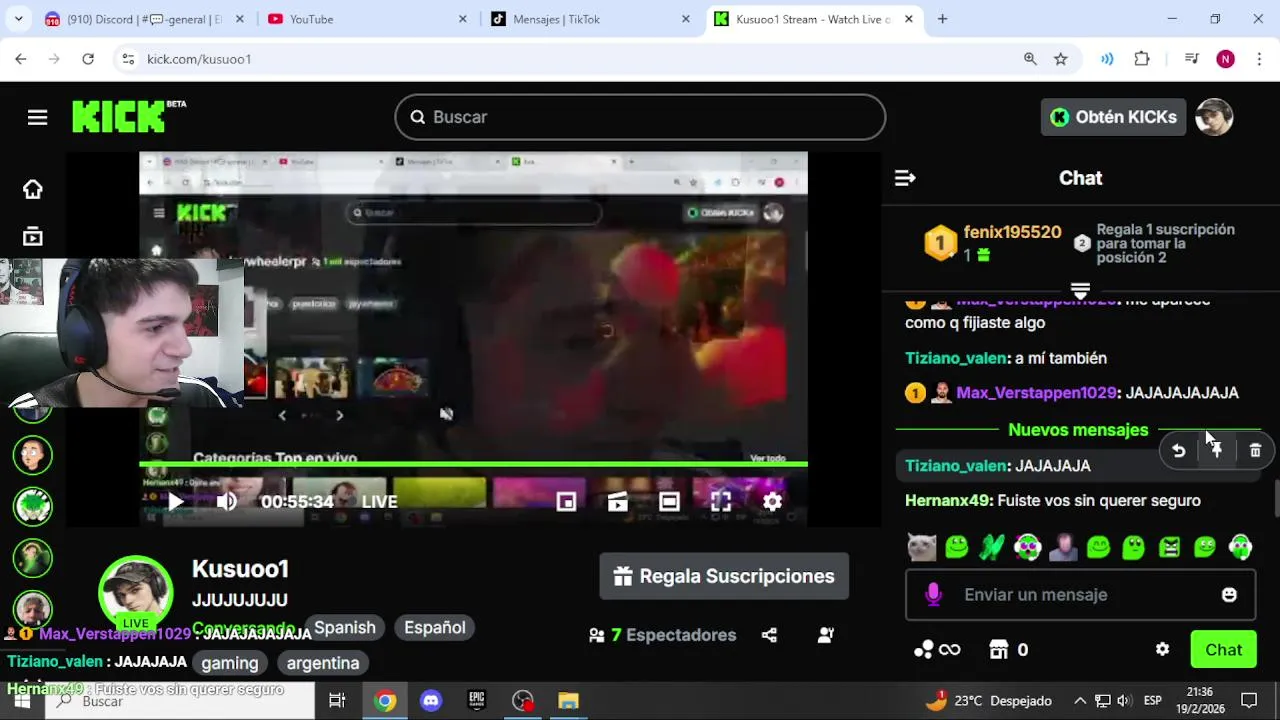This screenshot has height=720, width=1280.
Task: Click the green video progress bar
Action: click(x=473, y=464)
